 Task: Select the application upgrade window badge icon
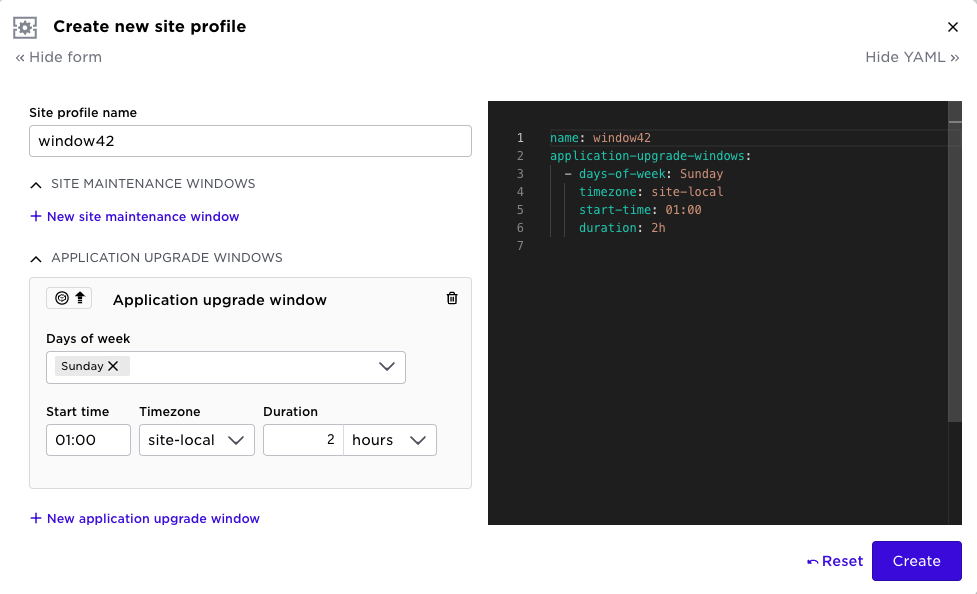pos(62,297)
